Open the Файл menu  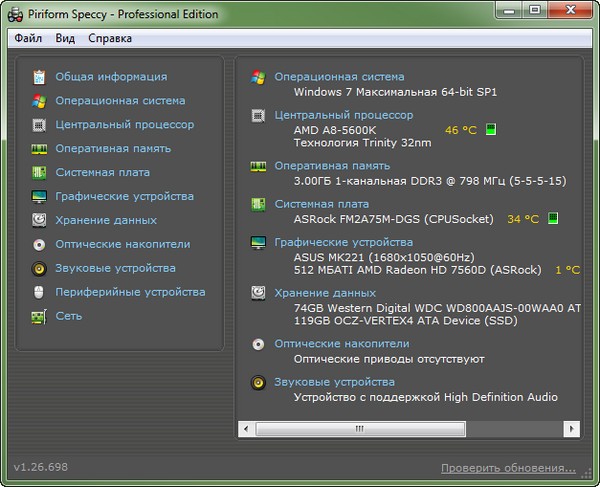28,38
